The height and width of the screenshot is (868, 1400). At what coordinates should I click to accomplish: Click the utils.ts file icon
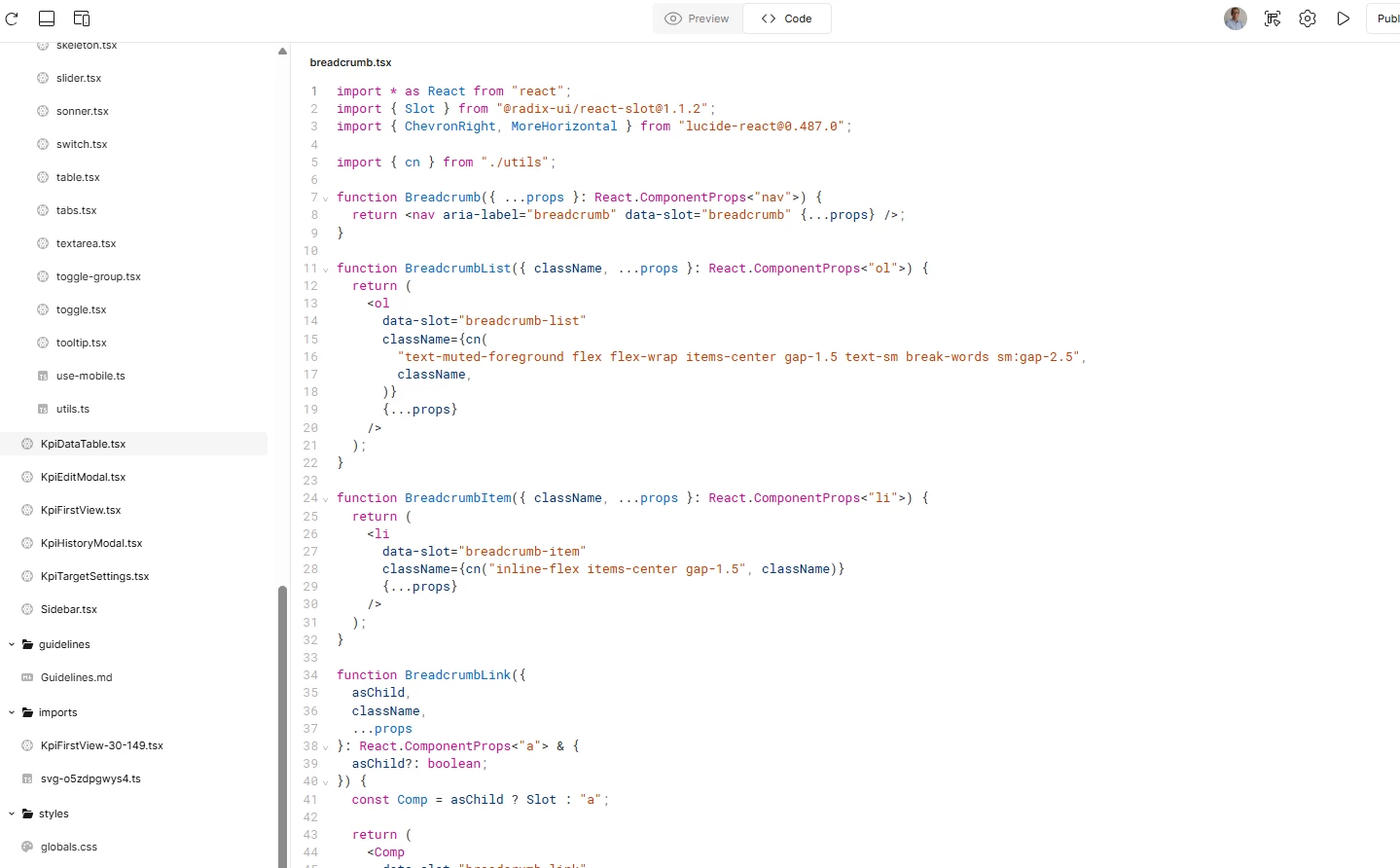43,409
